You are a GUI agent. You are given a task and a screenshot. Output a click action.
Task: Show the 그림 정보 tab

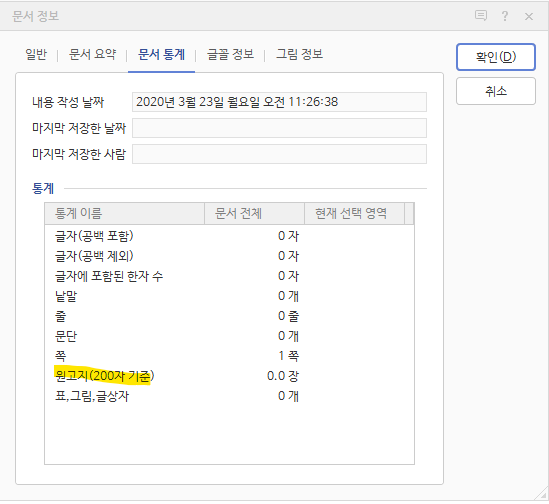click(299, 55)
